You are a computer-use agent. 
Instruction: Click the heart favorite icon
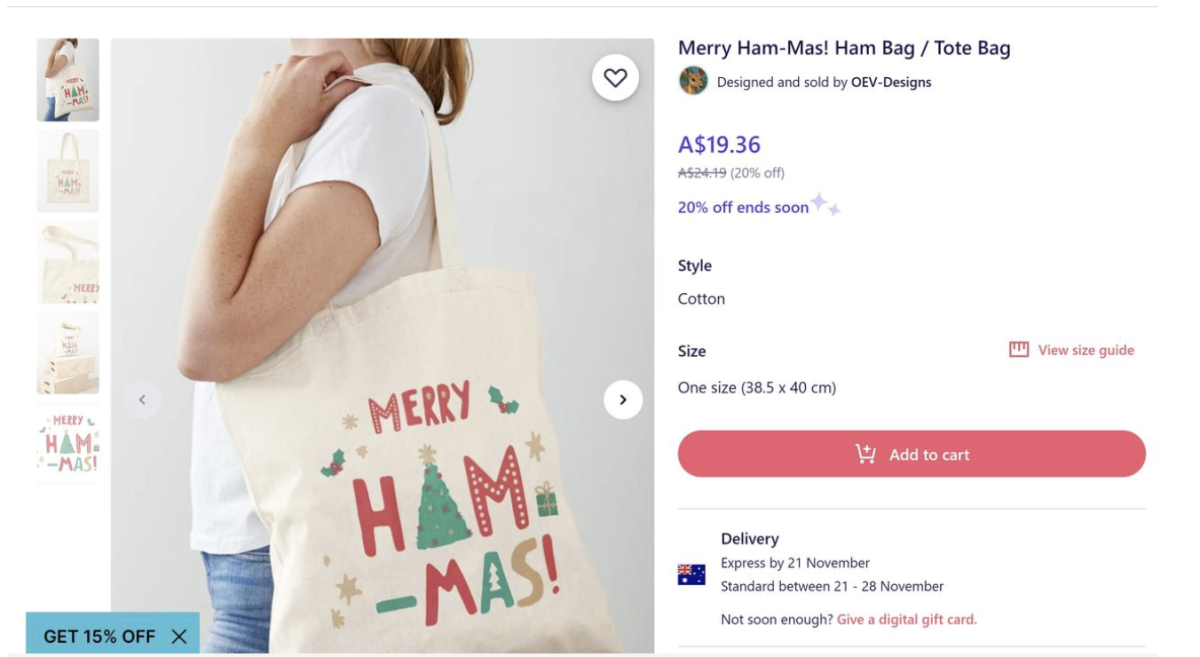[x=615, y=78]
